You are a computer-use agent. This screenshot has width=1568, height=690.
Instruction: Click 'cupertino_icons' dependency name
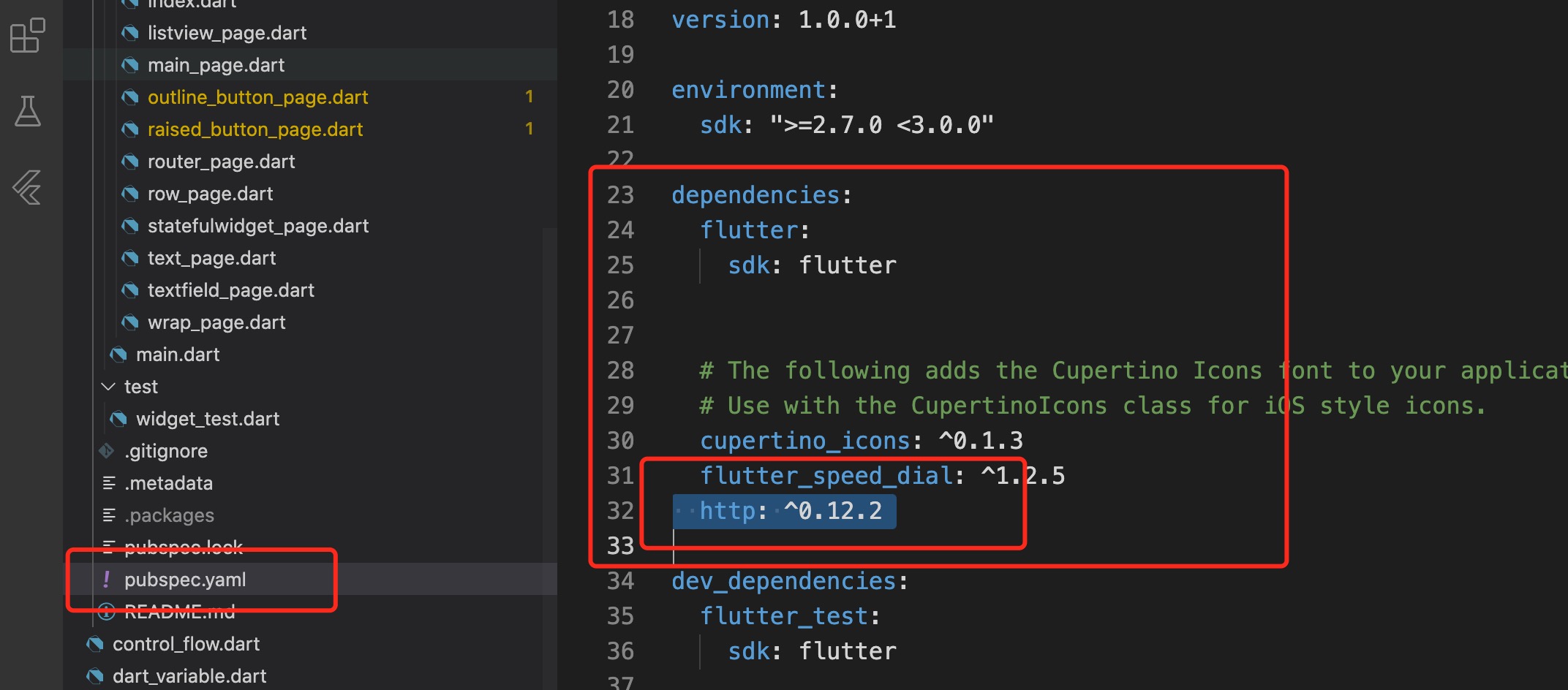[805, 441]
